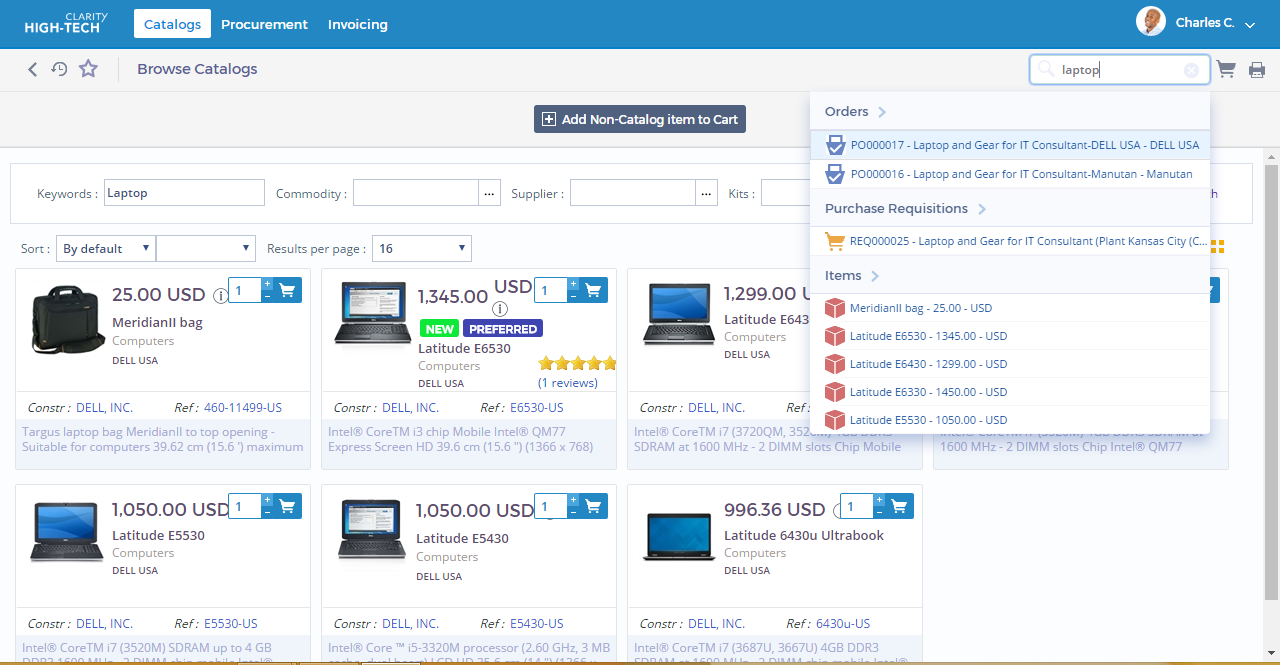
Task: Click Latitude 6430u Ultrabook thumbnail
Action: click(678, 536)
